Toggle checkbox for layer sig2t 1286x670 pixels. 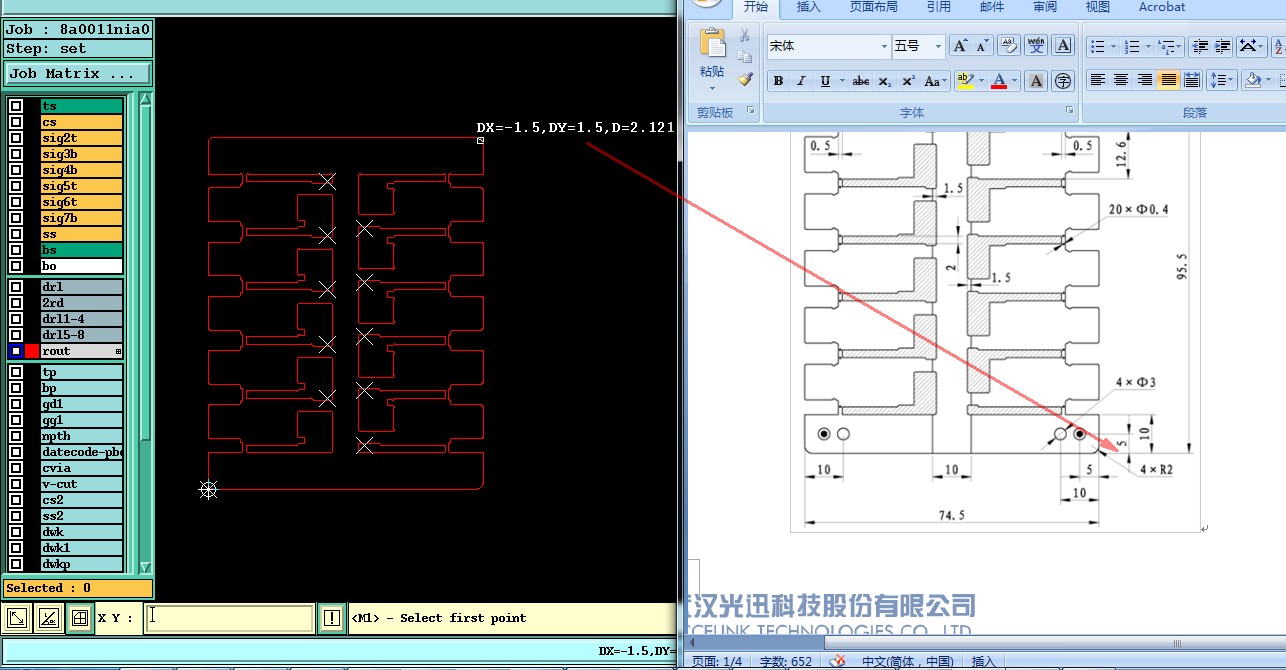[x=16, y=137]
